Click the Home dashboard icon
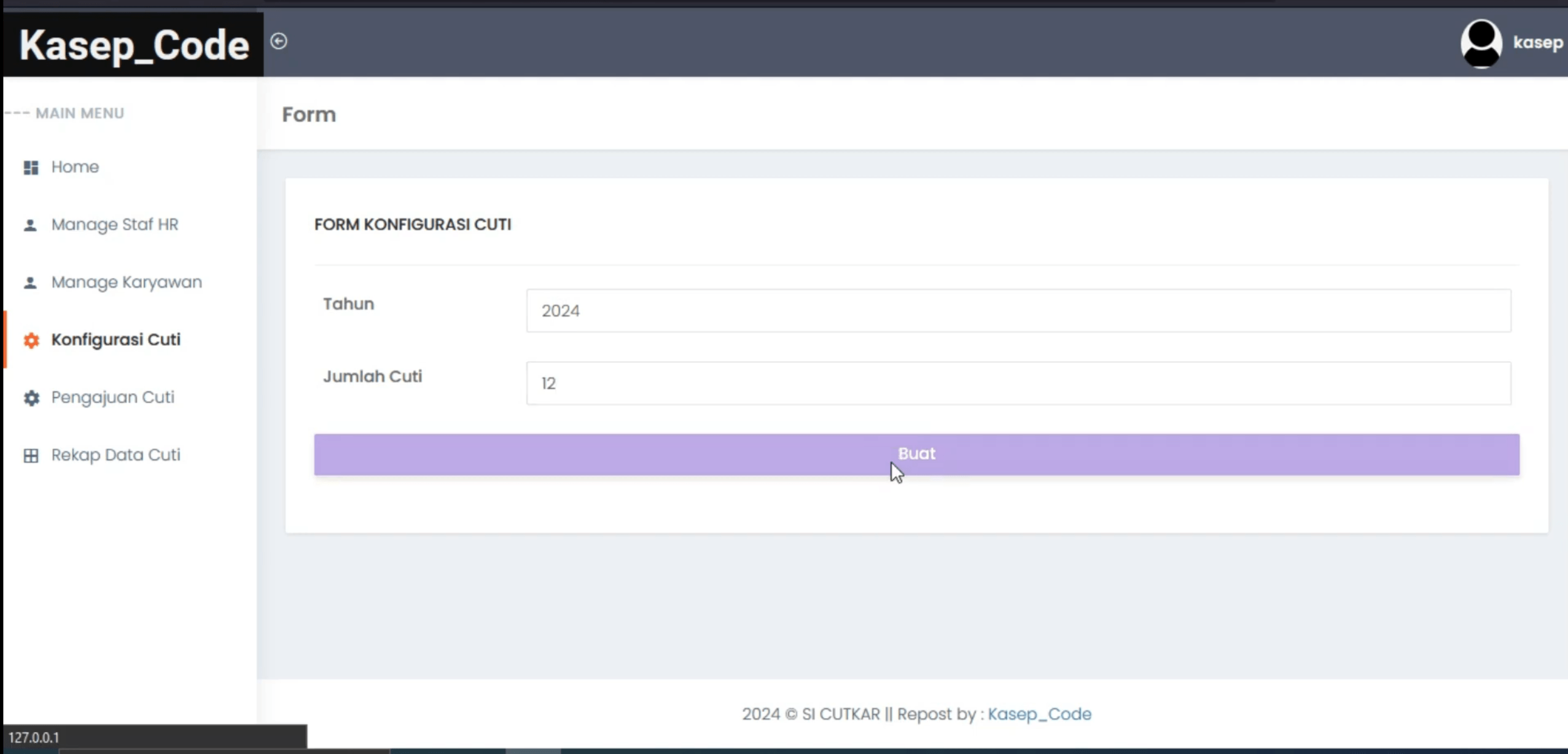Image resolution: width=1568 pixels, height=754 pixels. point(31,167)
